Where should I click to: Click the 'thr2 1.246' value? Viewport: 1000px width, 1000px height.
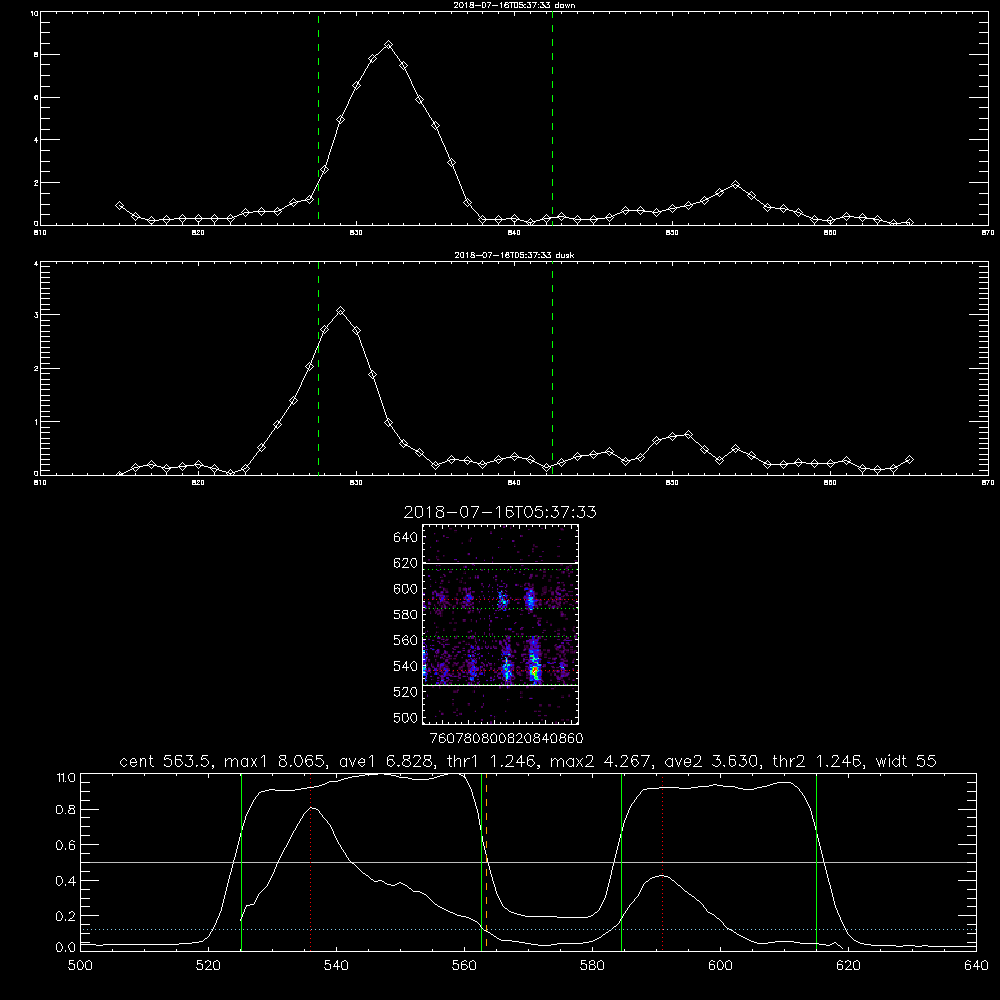pos(818,761)
